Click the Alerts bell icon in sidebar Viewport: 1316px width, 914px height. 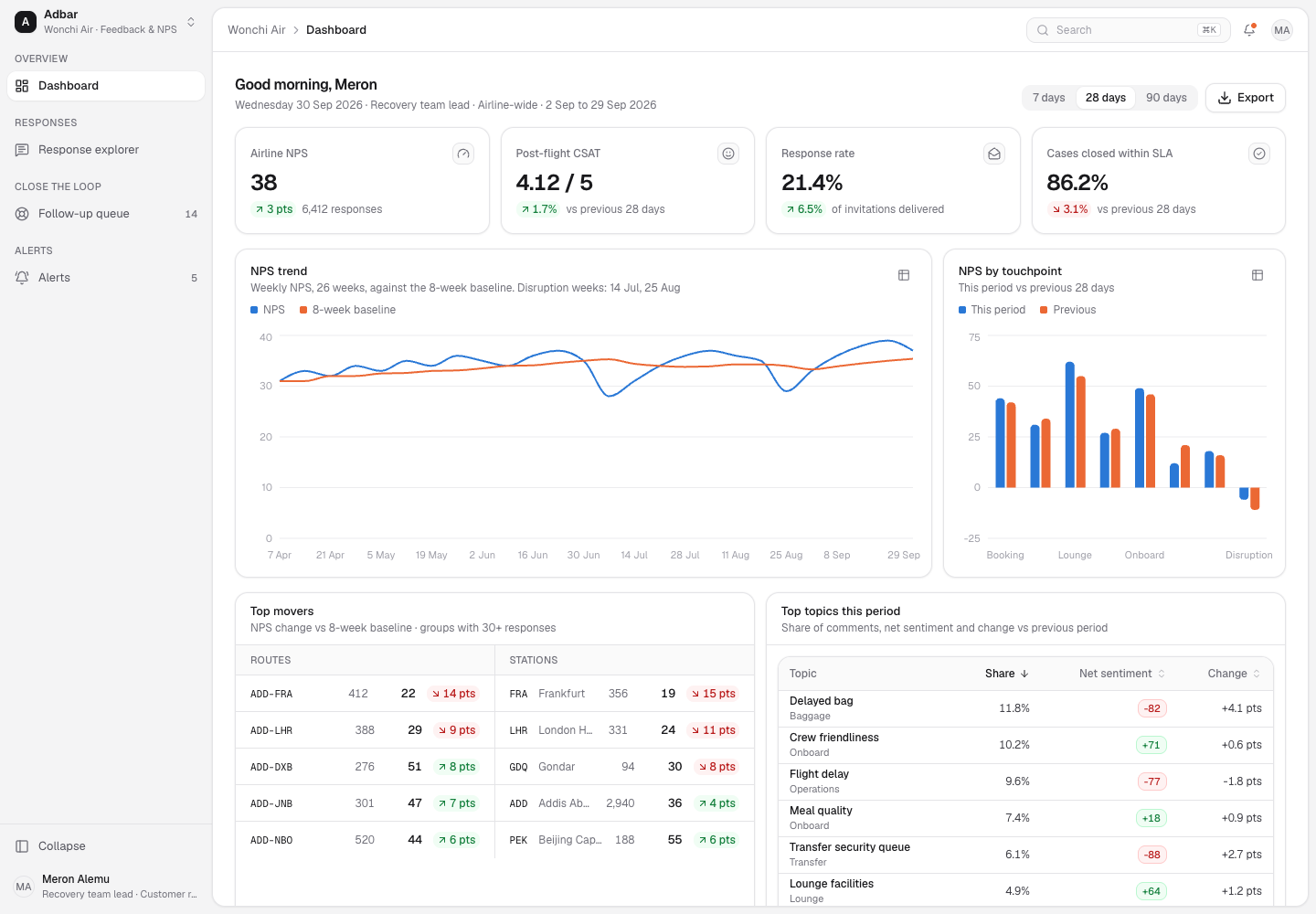point(22,278)
